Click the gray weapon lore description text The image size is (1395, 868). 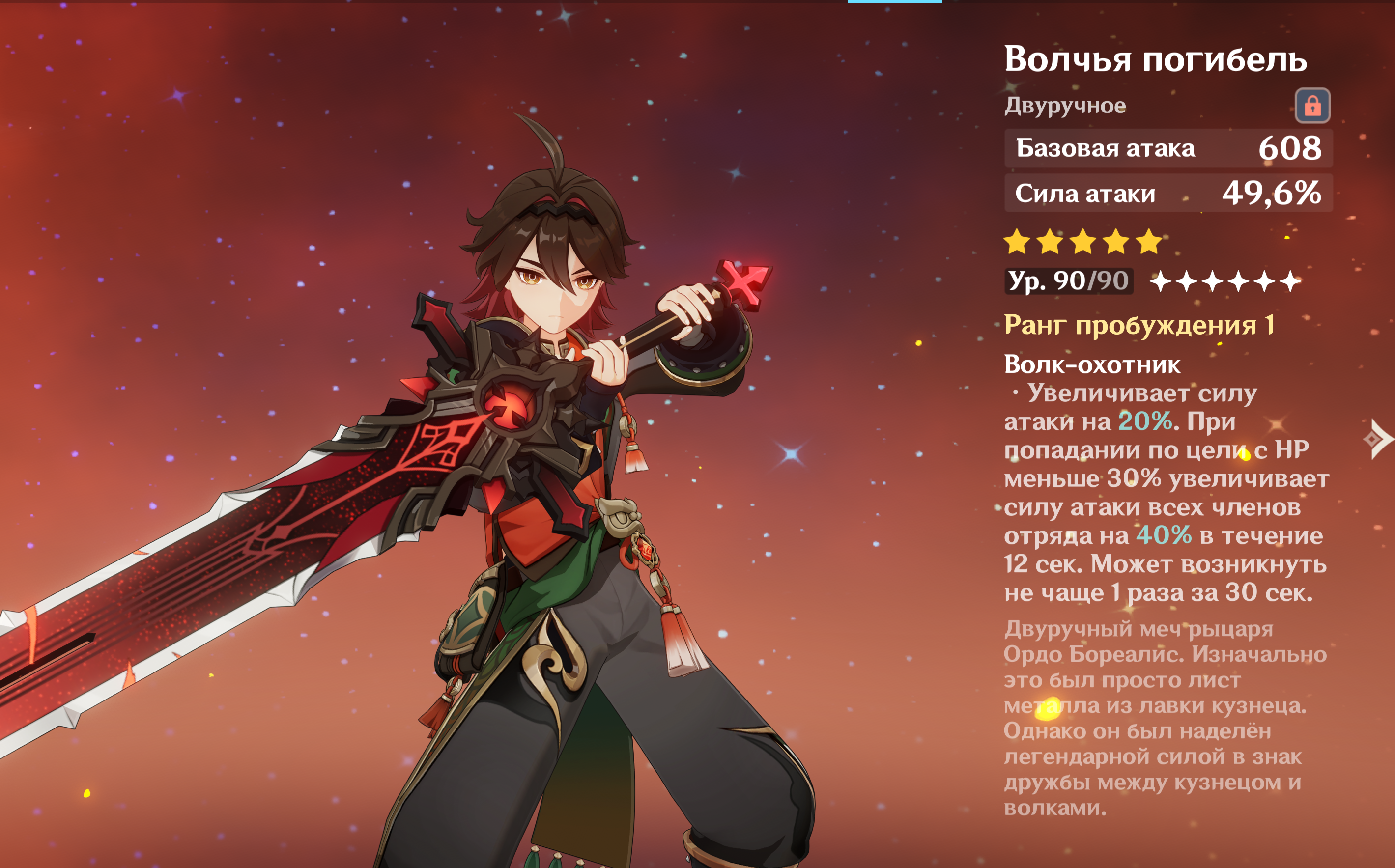(1166, 718)
